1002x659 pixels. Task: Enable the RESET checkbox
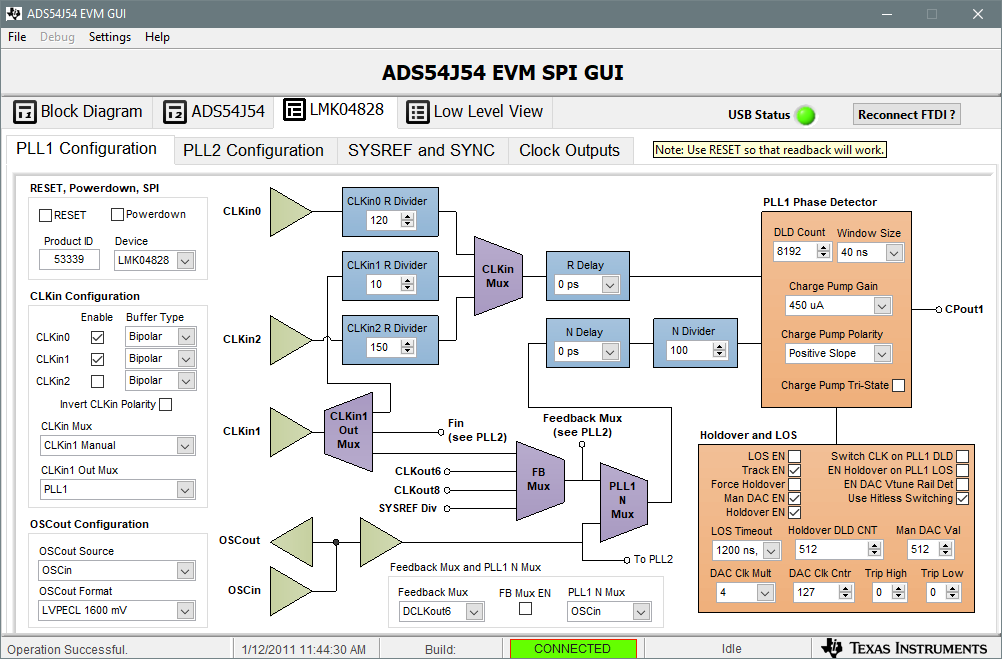click(x=45, y=215)
